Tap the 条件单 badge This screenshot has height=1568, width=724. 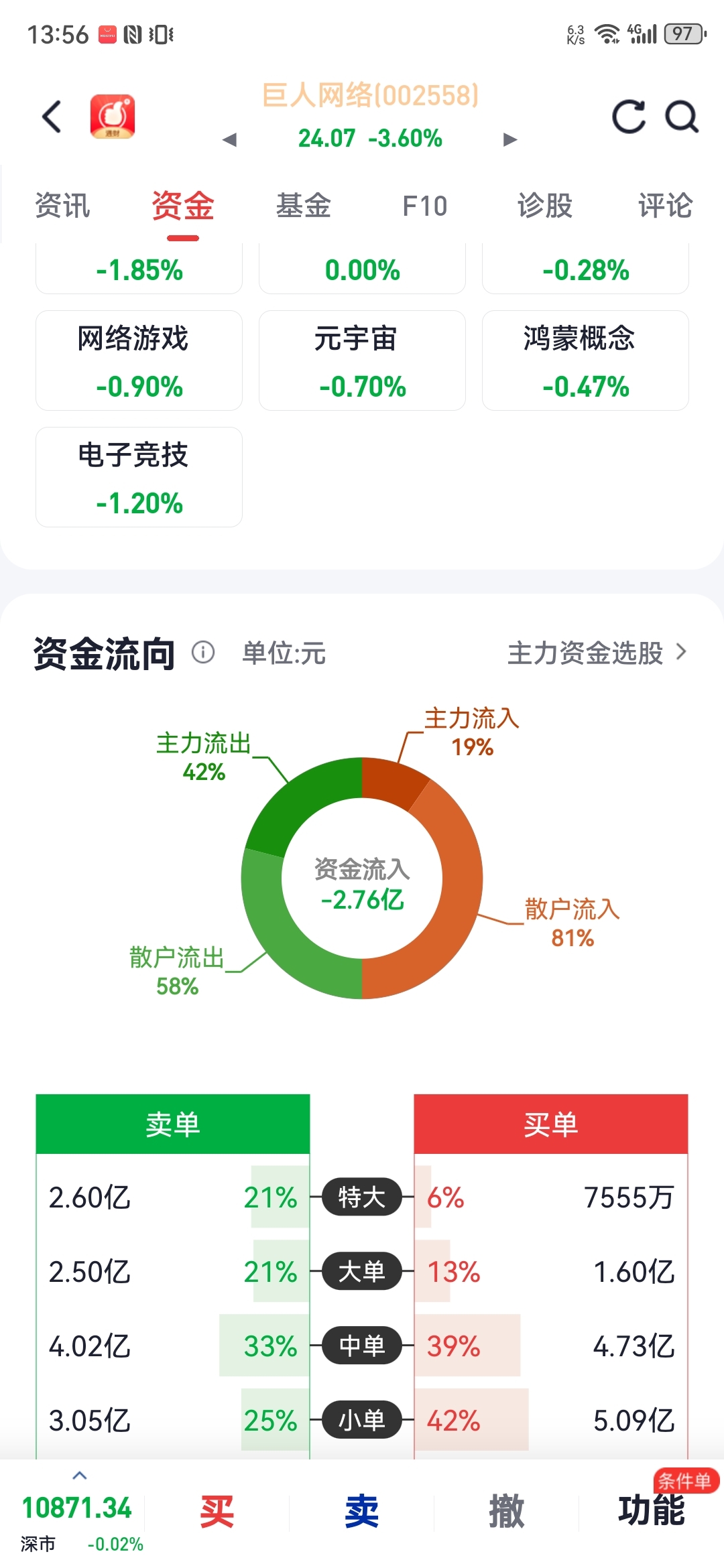point(686,1480)
